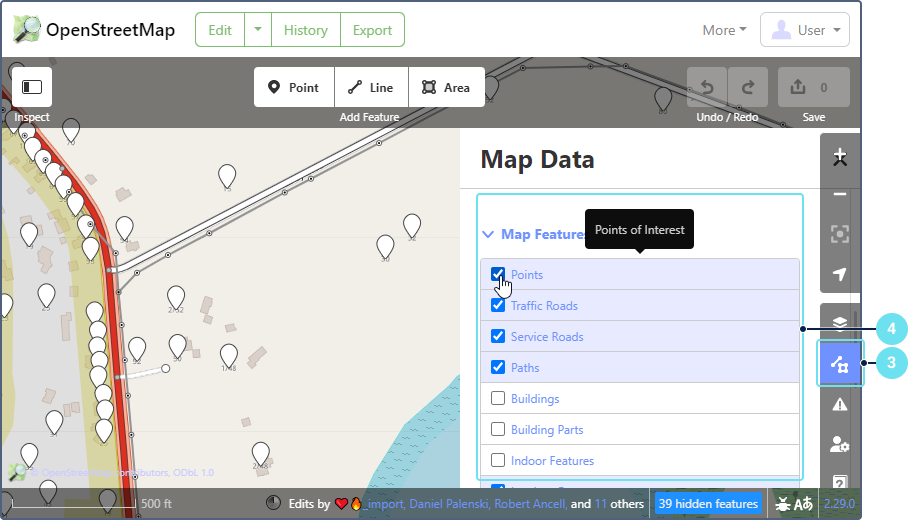The width and height of the screenshot is (908, 520).
Task: Click the geolocate arrow icon
Action: (x=839, y=274)
